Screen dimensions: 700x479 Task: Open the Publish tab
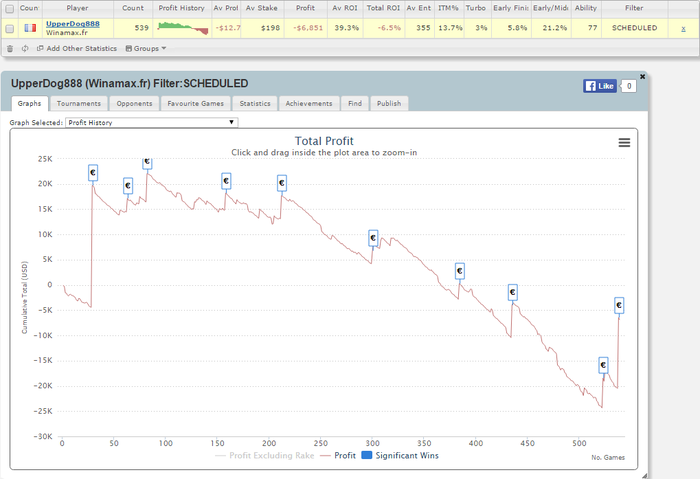coord(389,104)
